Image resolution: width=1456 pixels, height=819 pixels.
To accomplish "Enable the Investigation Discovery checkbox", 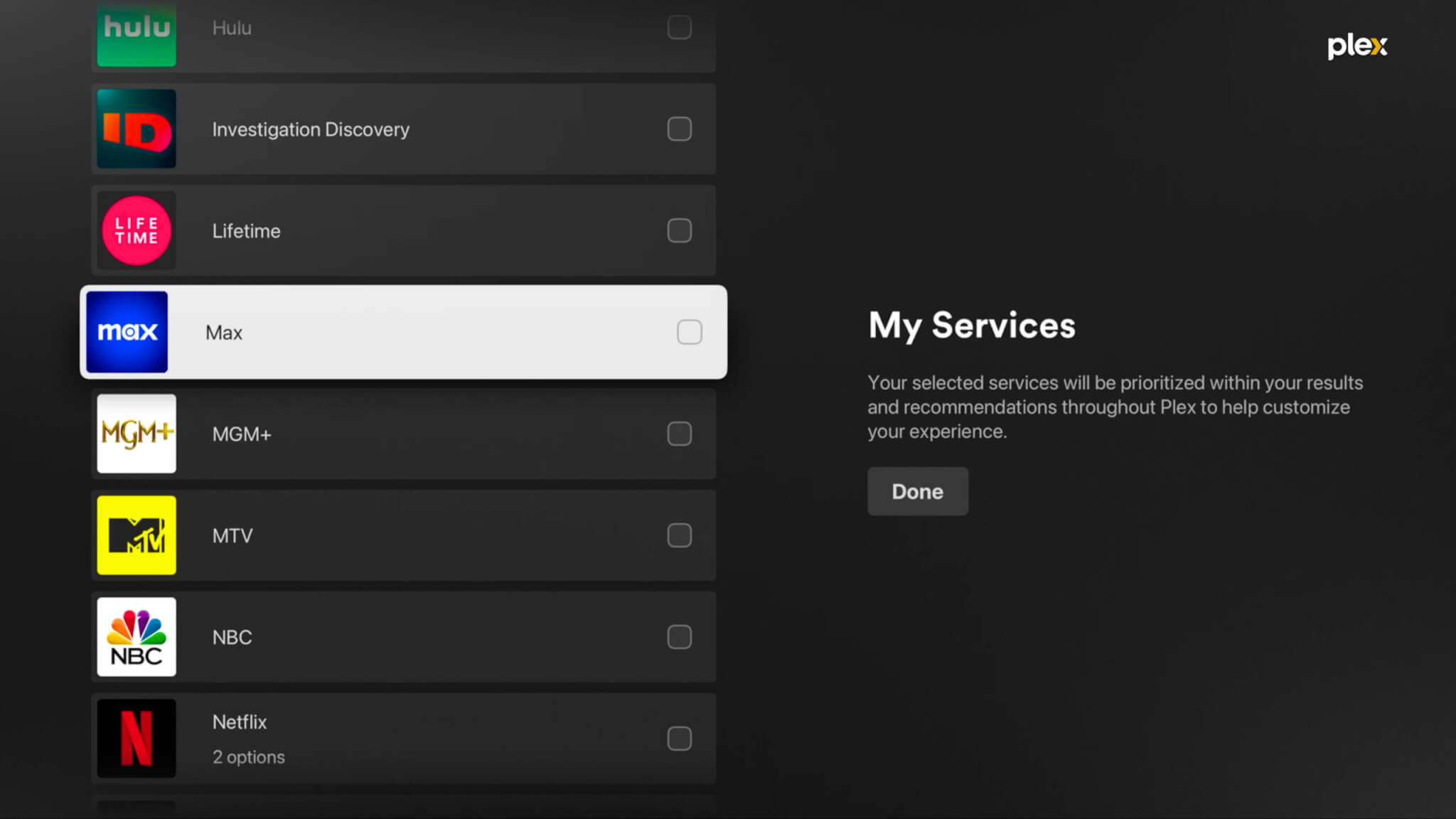I will (x=680, y=129).
